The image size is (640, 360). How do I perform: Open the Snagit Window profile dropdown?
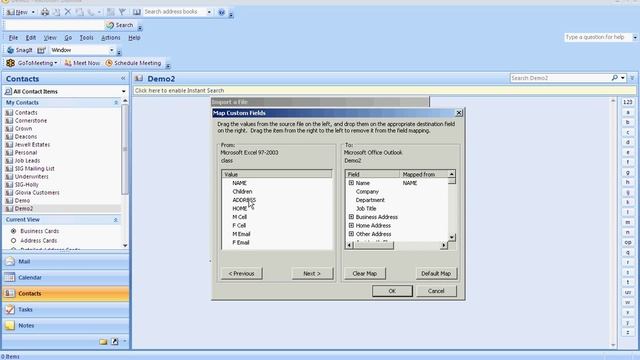click(x=111, y=50)
